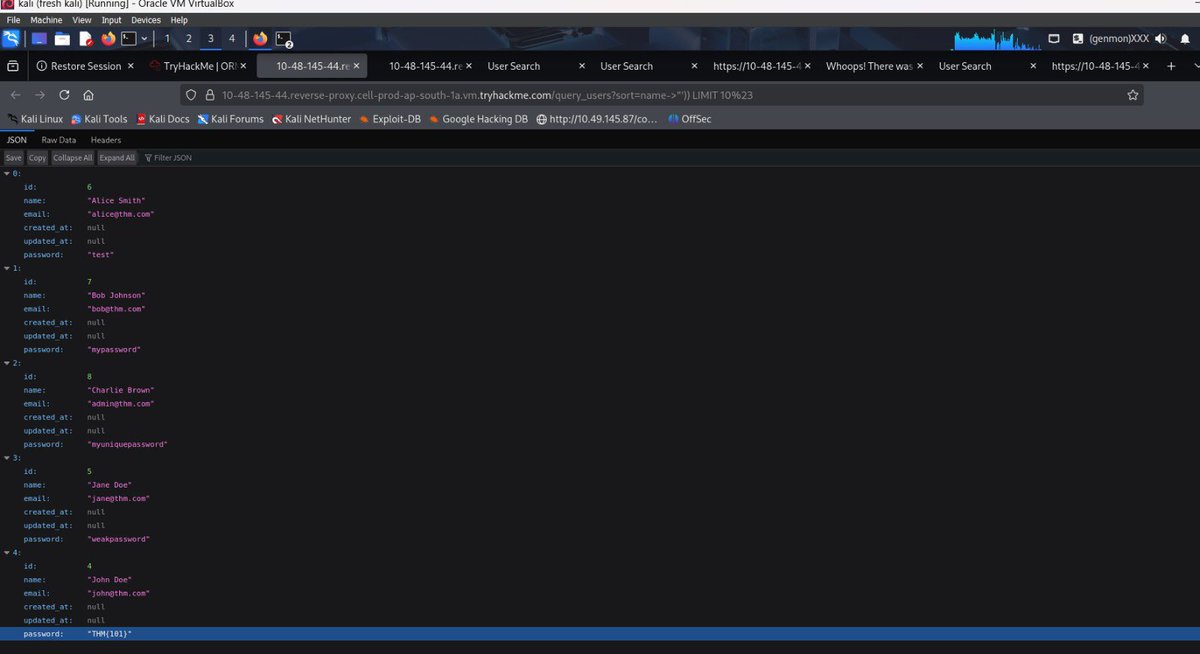This screenshot has width=1200, height=654.
Task: Open the Kali Linux bookmark
Action: point(35,119)
